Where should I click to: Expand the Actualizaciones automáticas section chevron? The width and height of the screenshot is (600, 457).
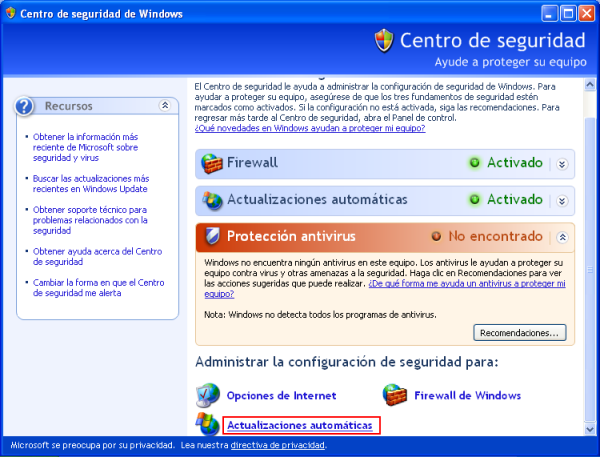[562, 201]
